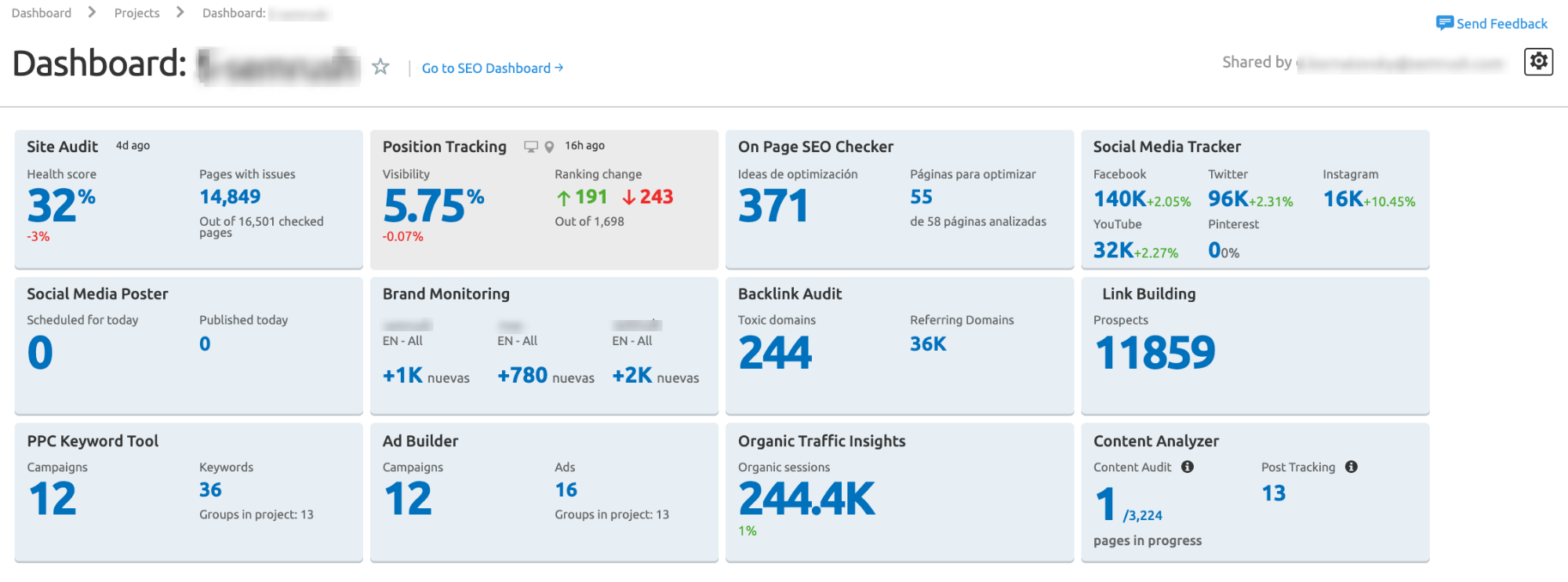This screenshot has width=1568, height=582.
Task: Click the desktop device icon in Position Tracking
Action: pos(531,147)
